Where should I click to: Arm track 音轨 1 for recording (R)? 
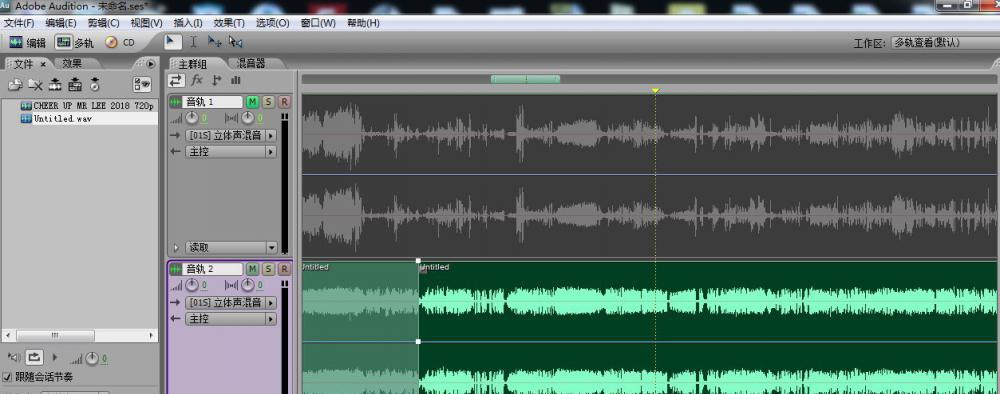pos(284,102)
